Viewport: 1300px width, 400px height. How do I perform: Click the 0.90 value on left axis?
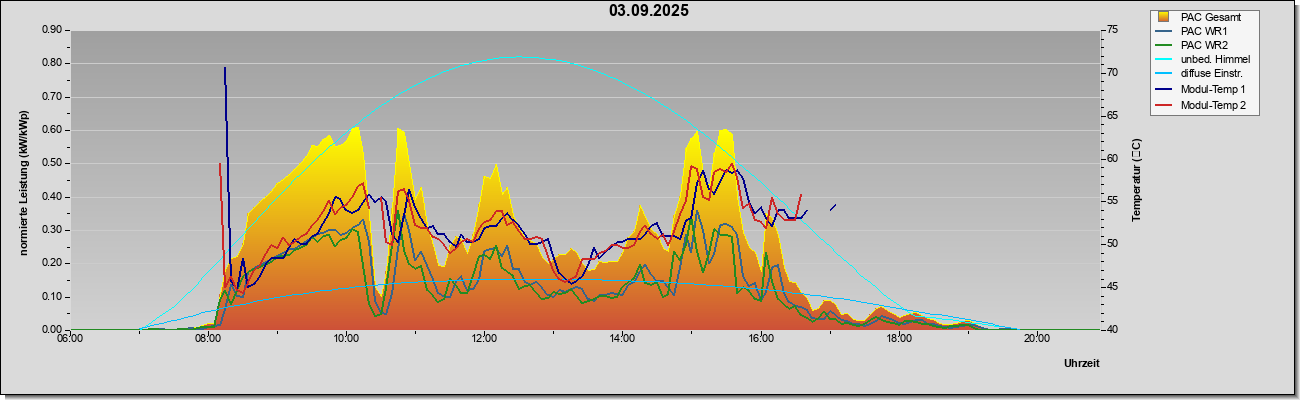click(52, 30)
